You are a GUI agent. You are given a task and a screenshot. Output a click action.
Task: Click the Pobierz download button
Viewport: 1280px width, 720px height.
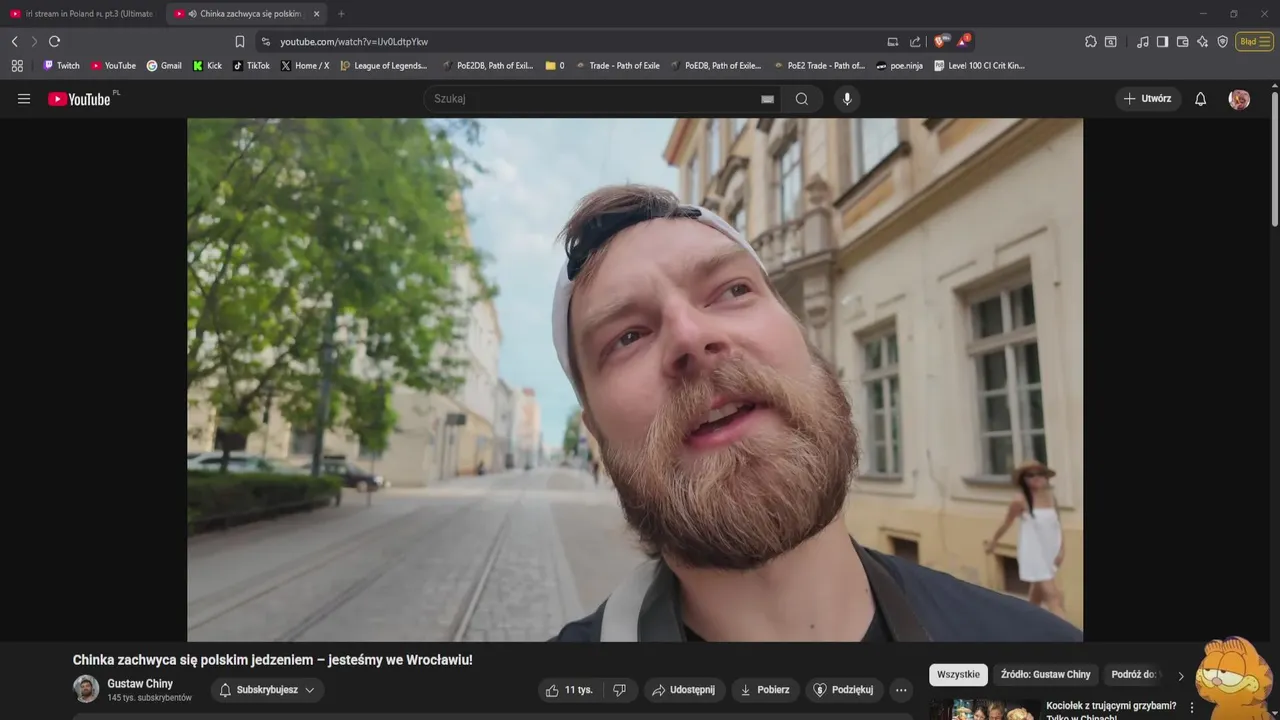(765, 690)
